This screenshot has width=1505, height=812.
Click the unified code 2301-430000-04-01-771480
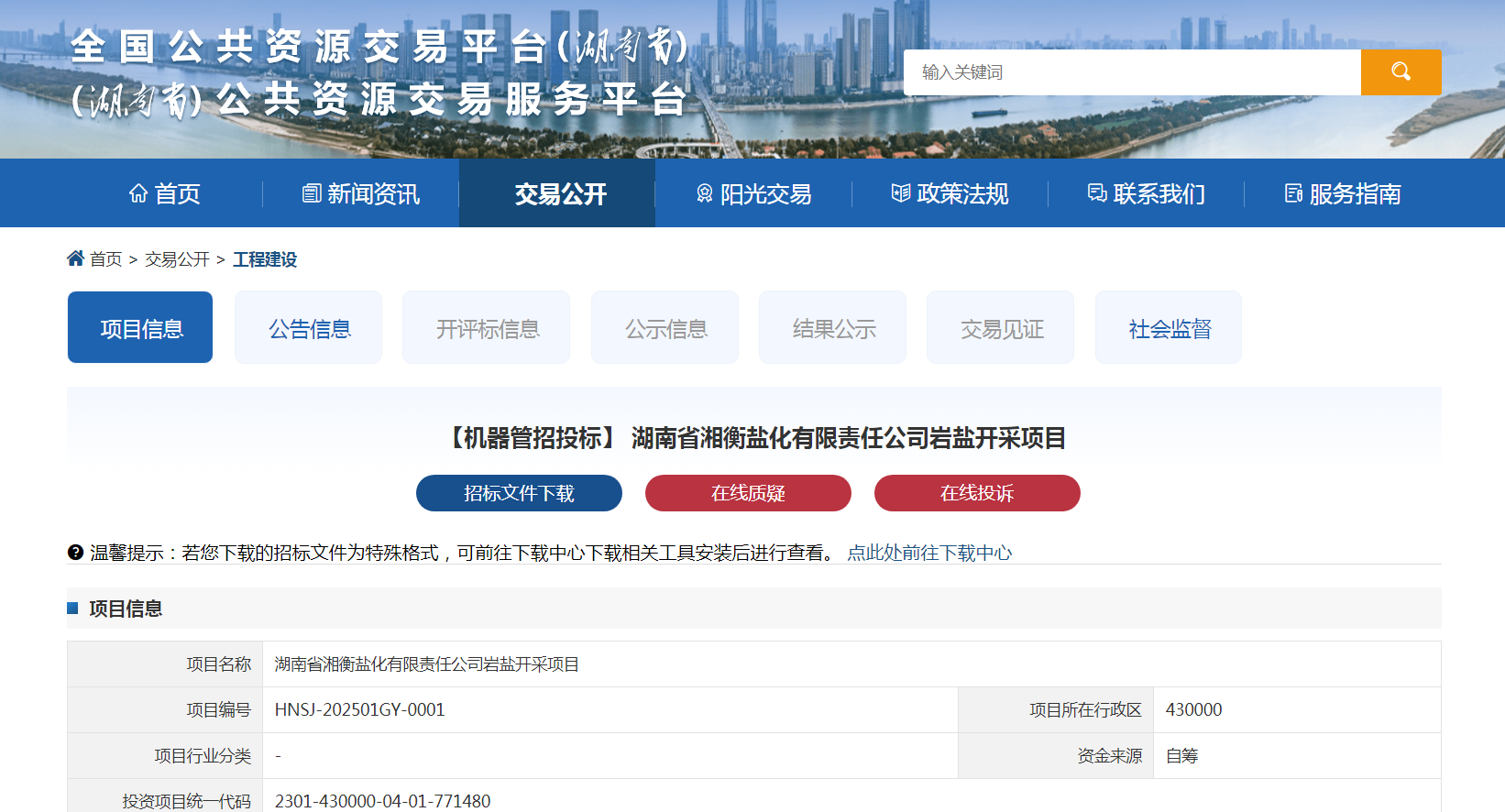[x=382, y=801]
